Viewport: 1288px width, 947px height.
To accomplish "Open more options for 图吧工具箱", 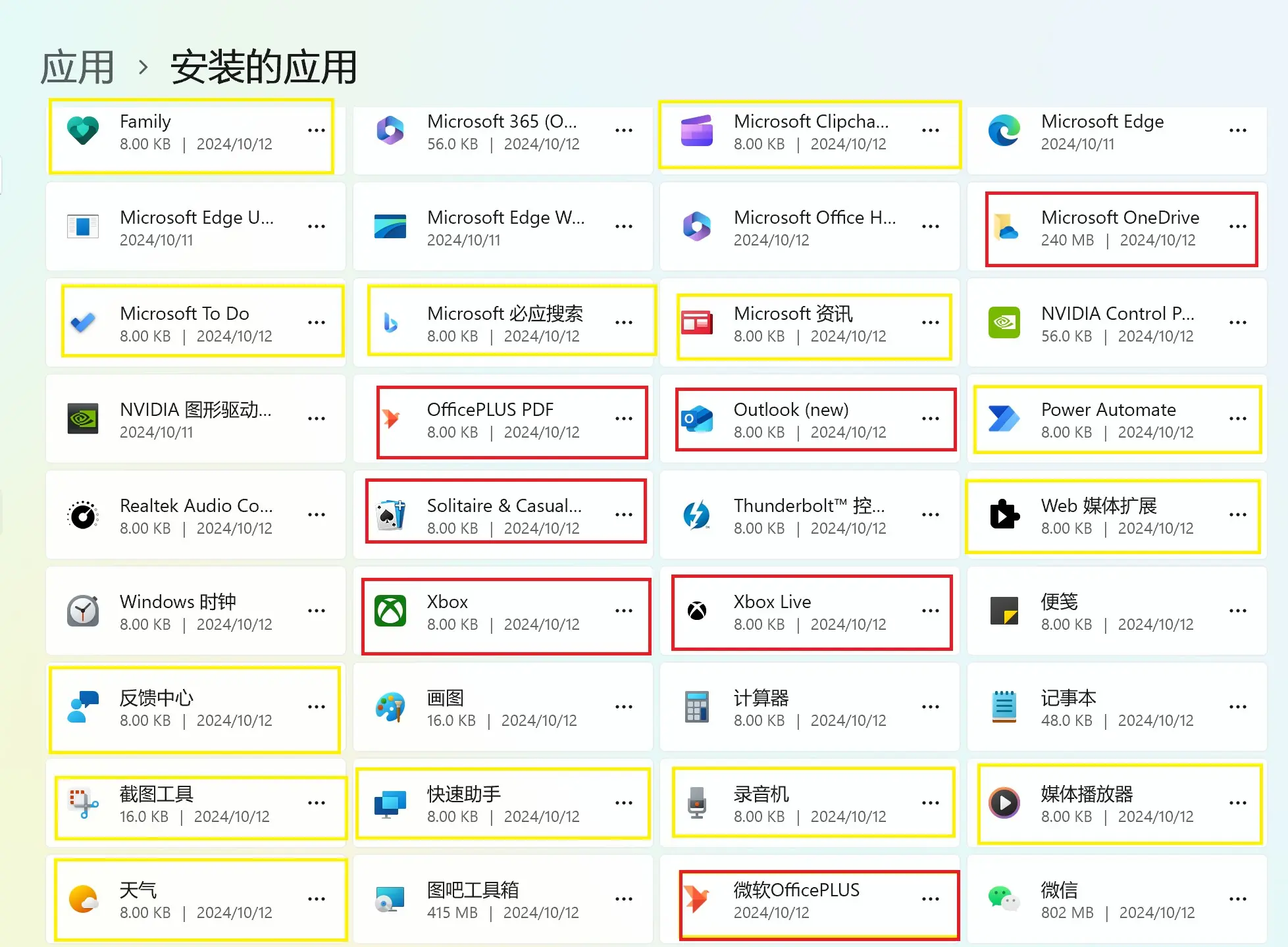I will tap(624, 899).
